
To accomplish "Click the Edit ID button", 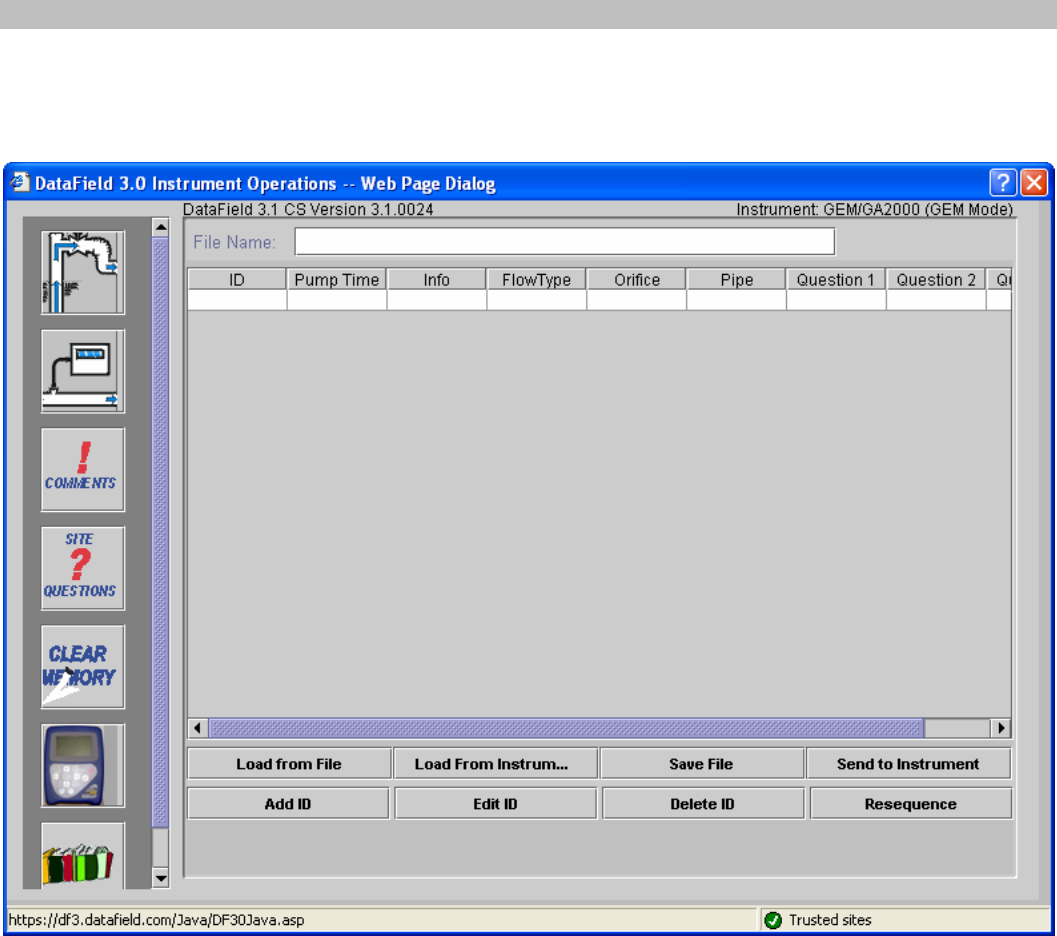I will (495, 803).
